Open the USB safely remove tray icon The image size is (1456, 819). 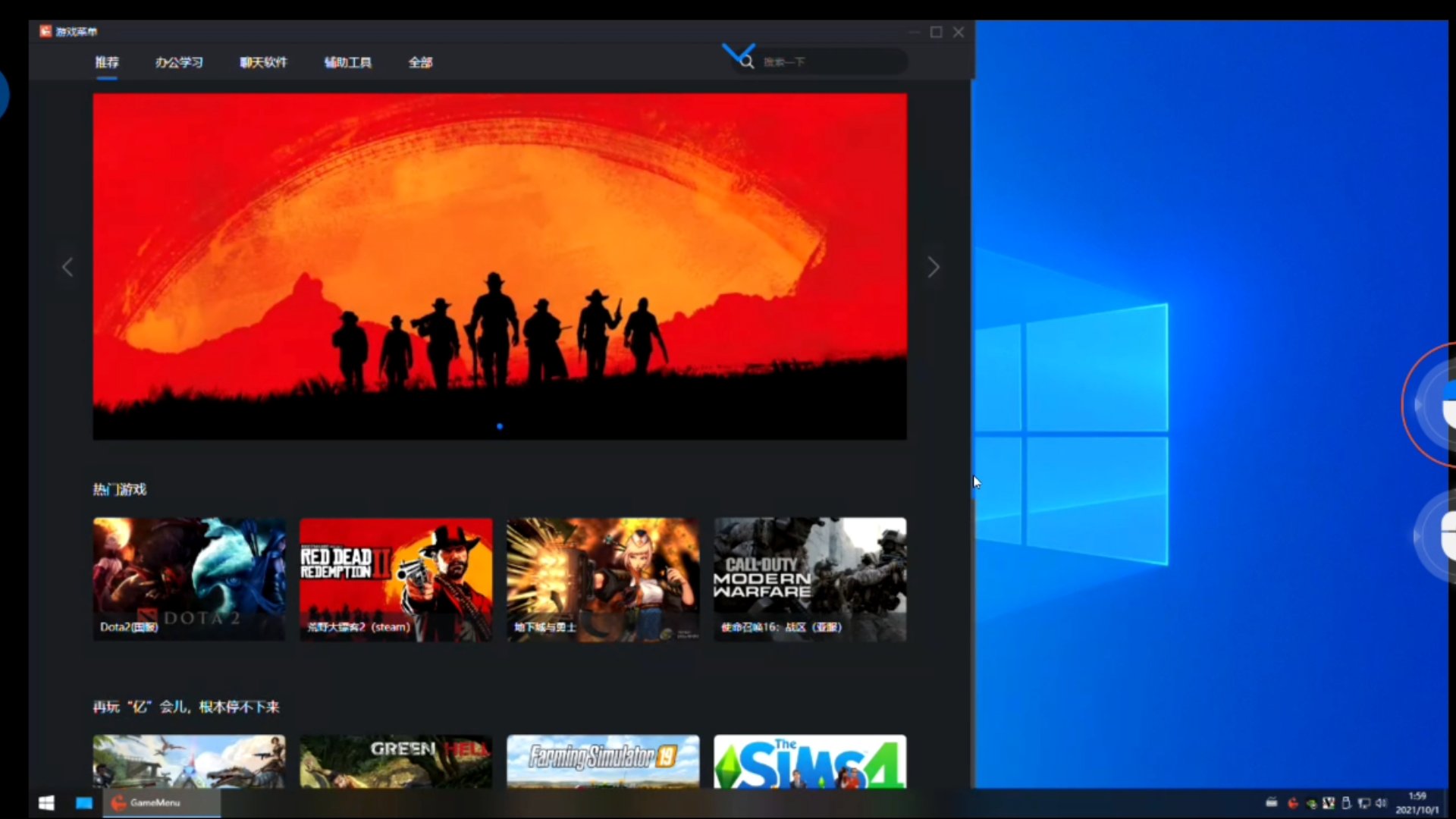[x=1346, y=802]
